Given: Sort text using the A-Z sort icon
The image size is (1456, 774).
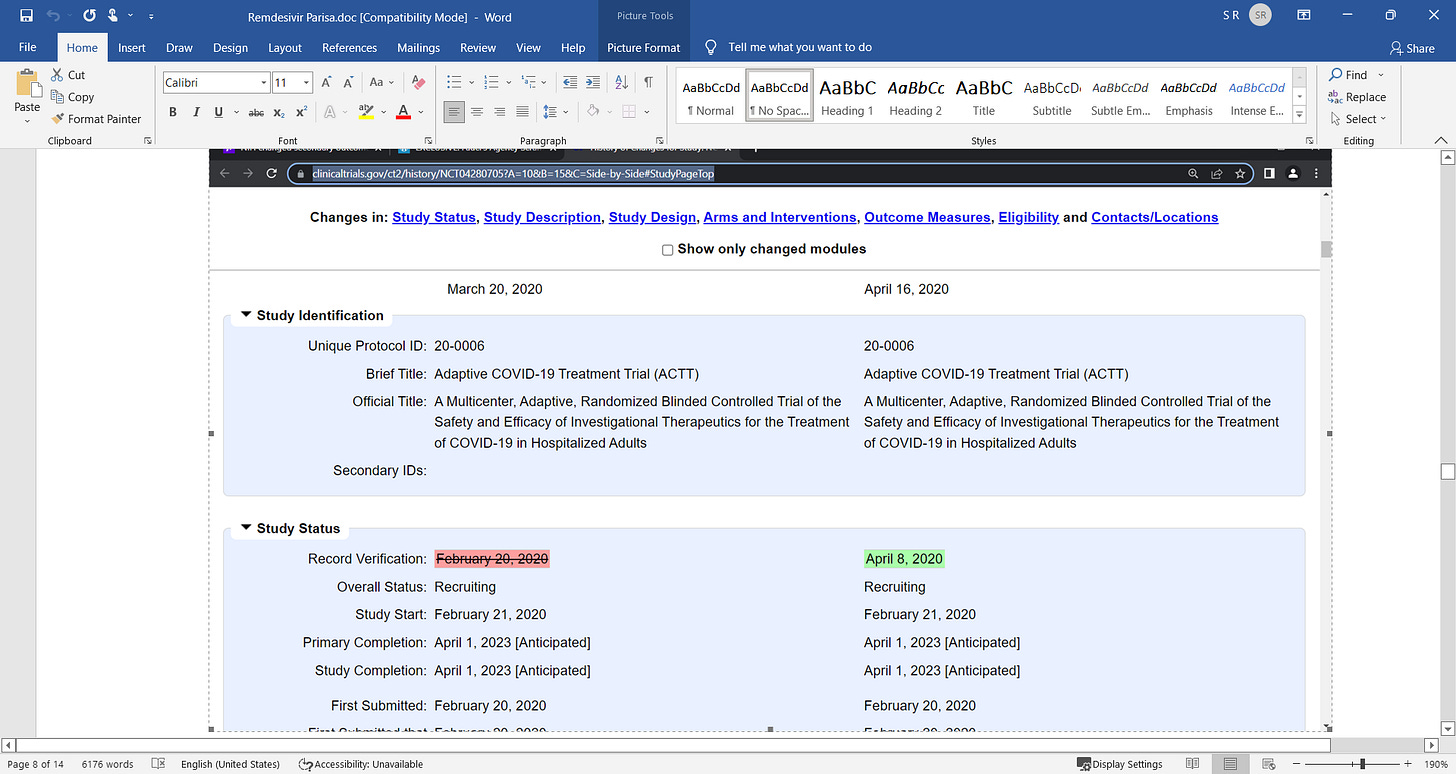Looking at the screenshot, I should (x=622, y=82).
